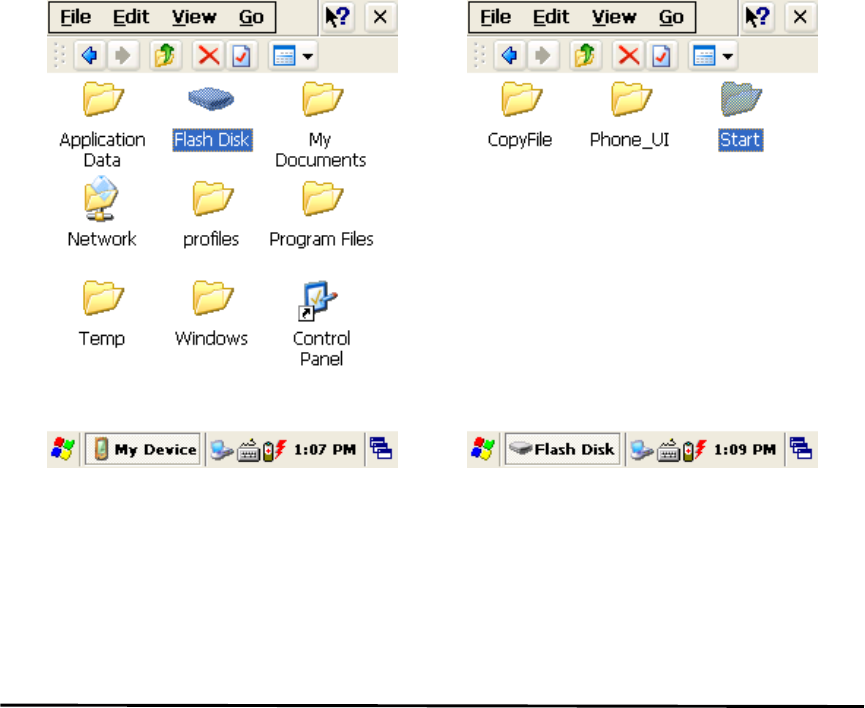This screenshot has width=865, height=708.
Task: Click the My Device taskbar button
Action: click(x=142, y=449)
